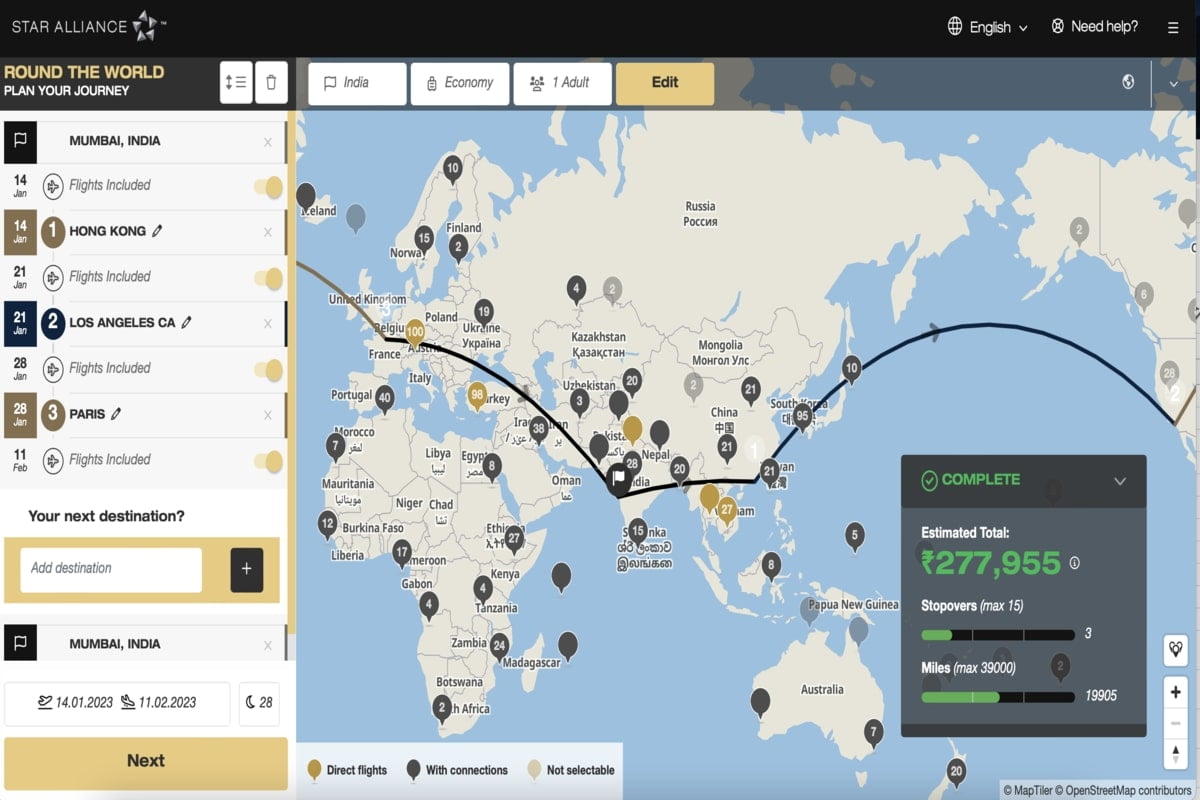Click the 14 Jan date tile for Hong Kong
The width and height of the screenshot is (1200, 800).
[x=20, y=232]
